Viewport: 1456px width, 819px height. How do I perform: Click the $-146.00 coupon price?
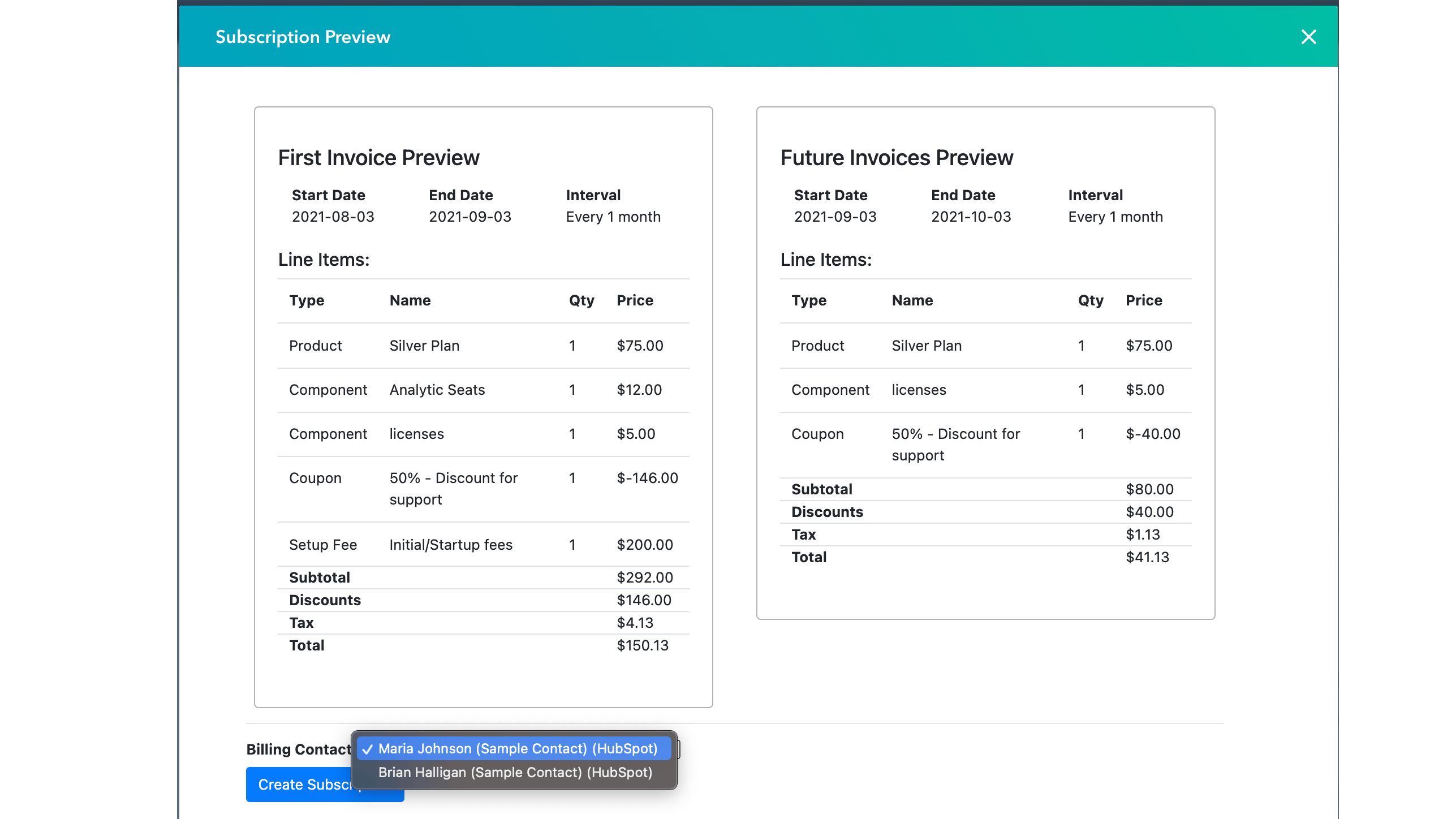click(x=647, y=478)
